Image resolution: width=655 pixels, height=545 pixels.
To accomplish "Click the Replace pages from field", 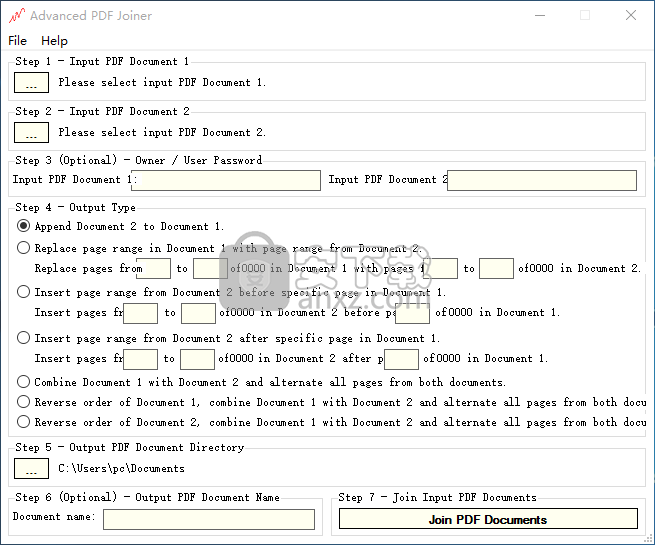I will click(153, 269).
